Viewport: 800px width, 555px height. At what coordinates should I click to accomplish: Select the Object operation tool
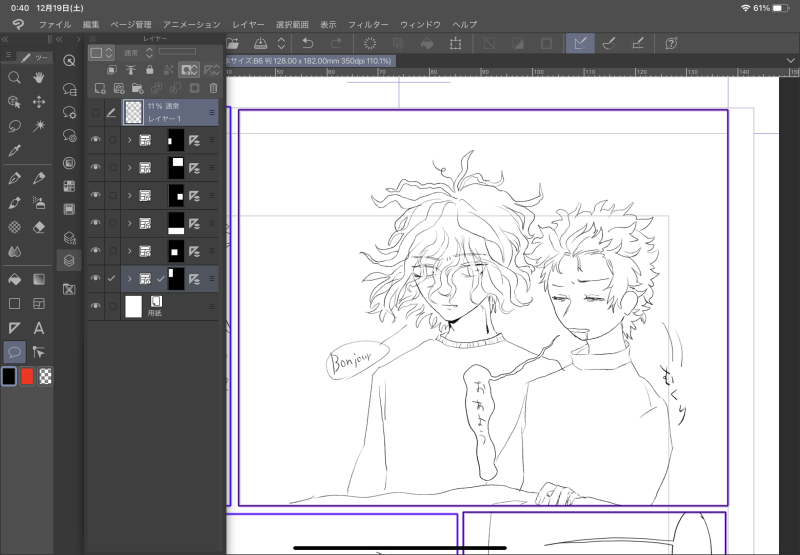tap(14, 102)
